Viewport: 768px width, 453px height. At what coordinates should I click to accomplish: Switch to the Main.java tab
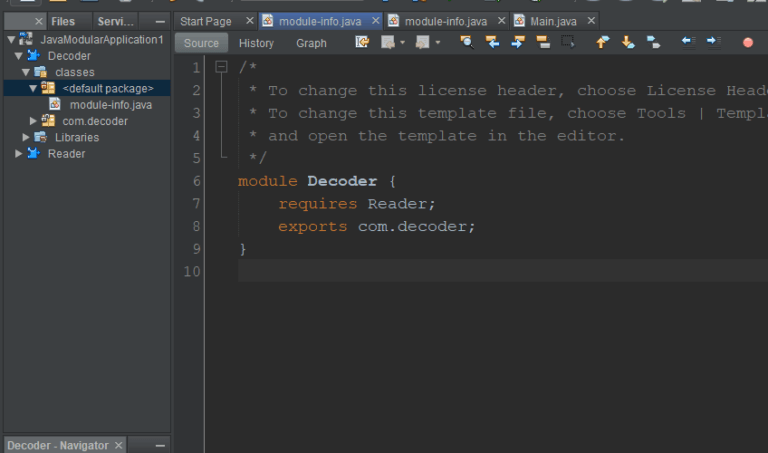[x=553, y=21]
